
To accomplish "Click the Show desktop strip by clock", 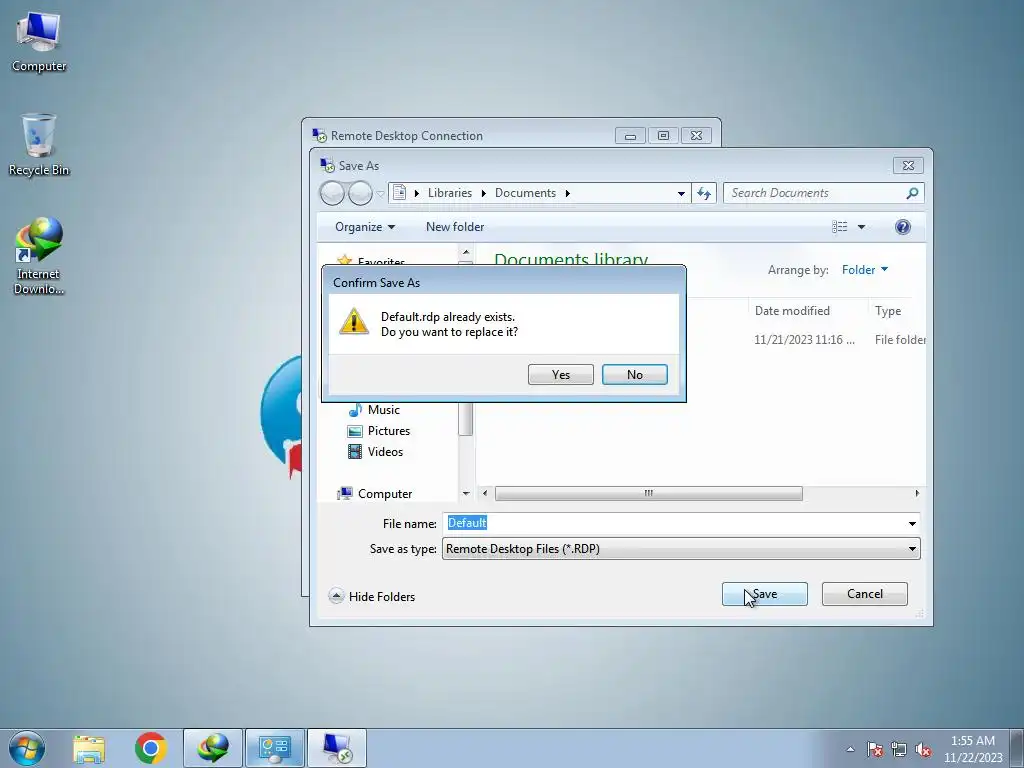I will (1017, 748).
